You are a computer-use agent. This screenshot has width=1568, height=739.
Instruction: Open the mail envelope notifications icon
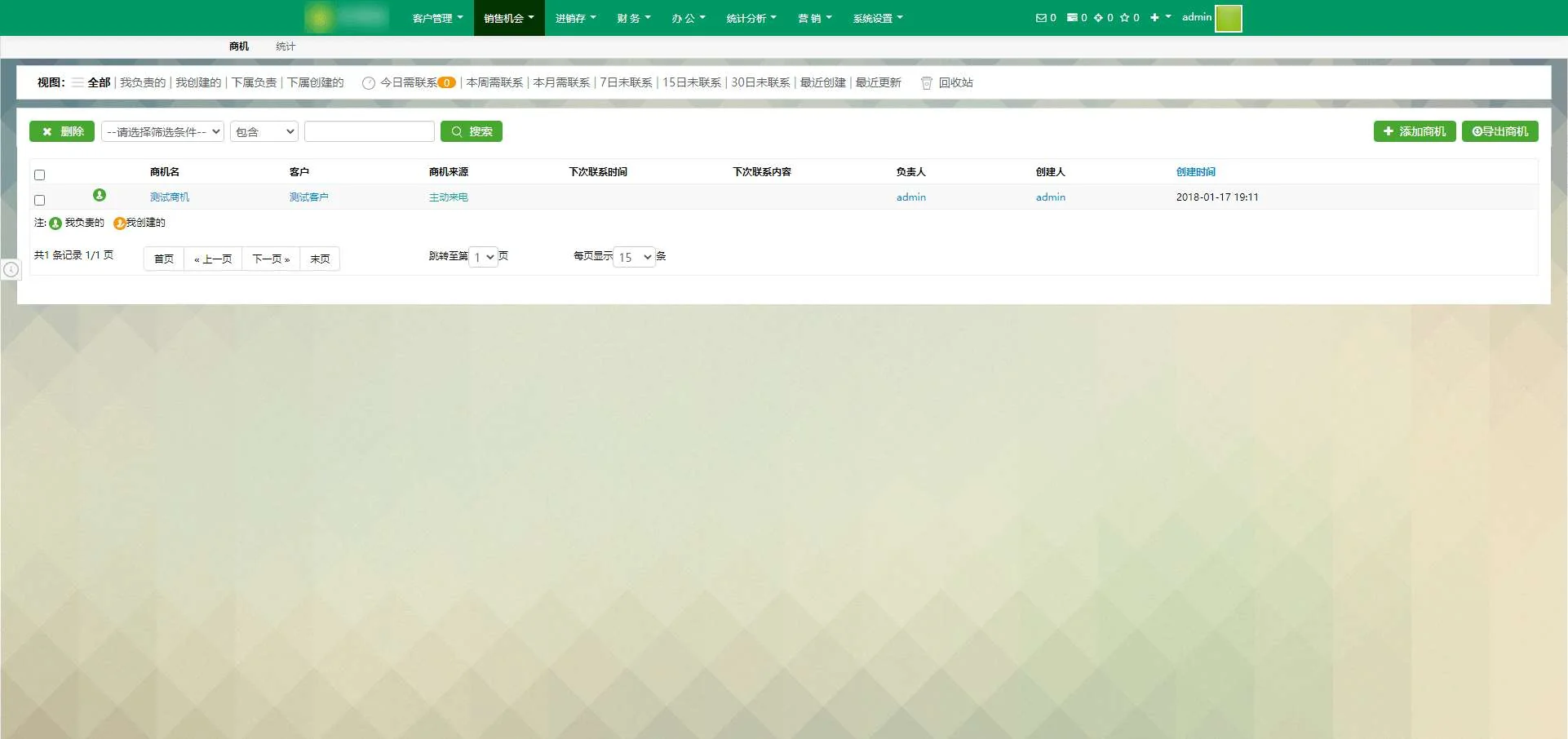click(1040, 18)
